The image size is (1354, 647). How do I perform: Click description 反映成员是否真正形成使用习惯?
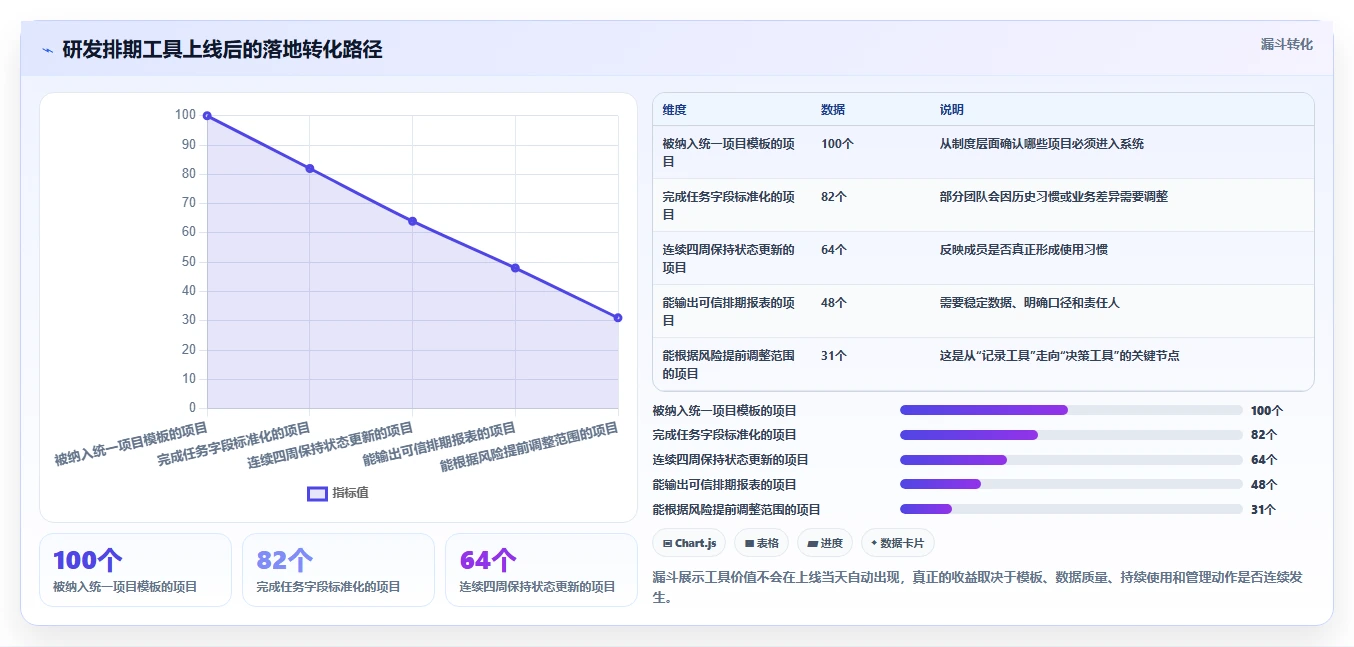(x=1024, y=250)
